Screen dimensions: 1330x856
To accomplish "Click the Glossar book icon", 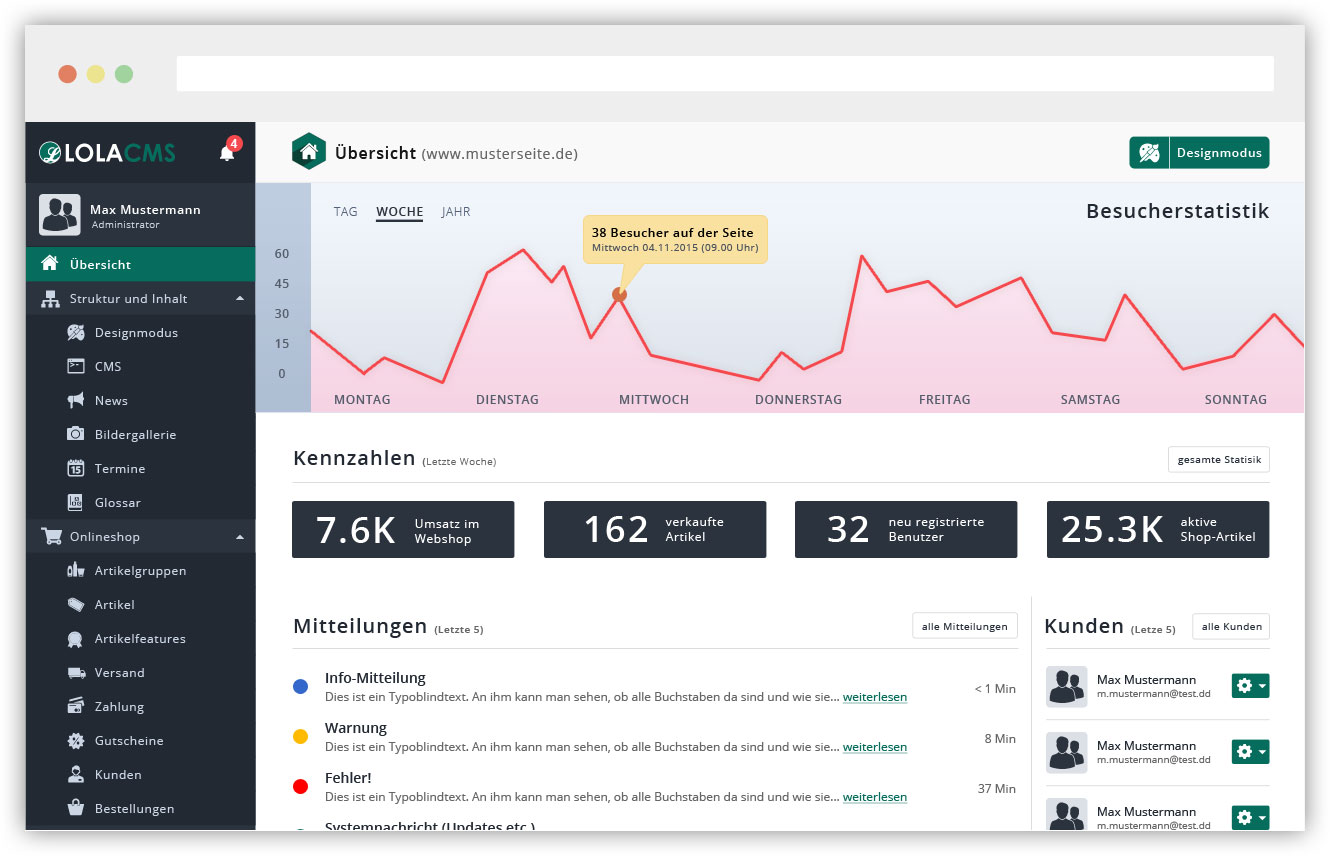I will point(76,502).
